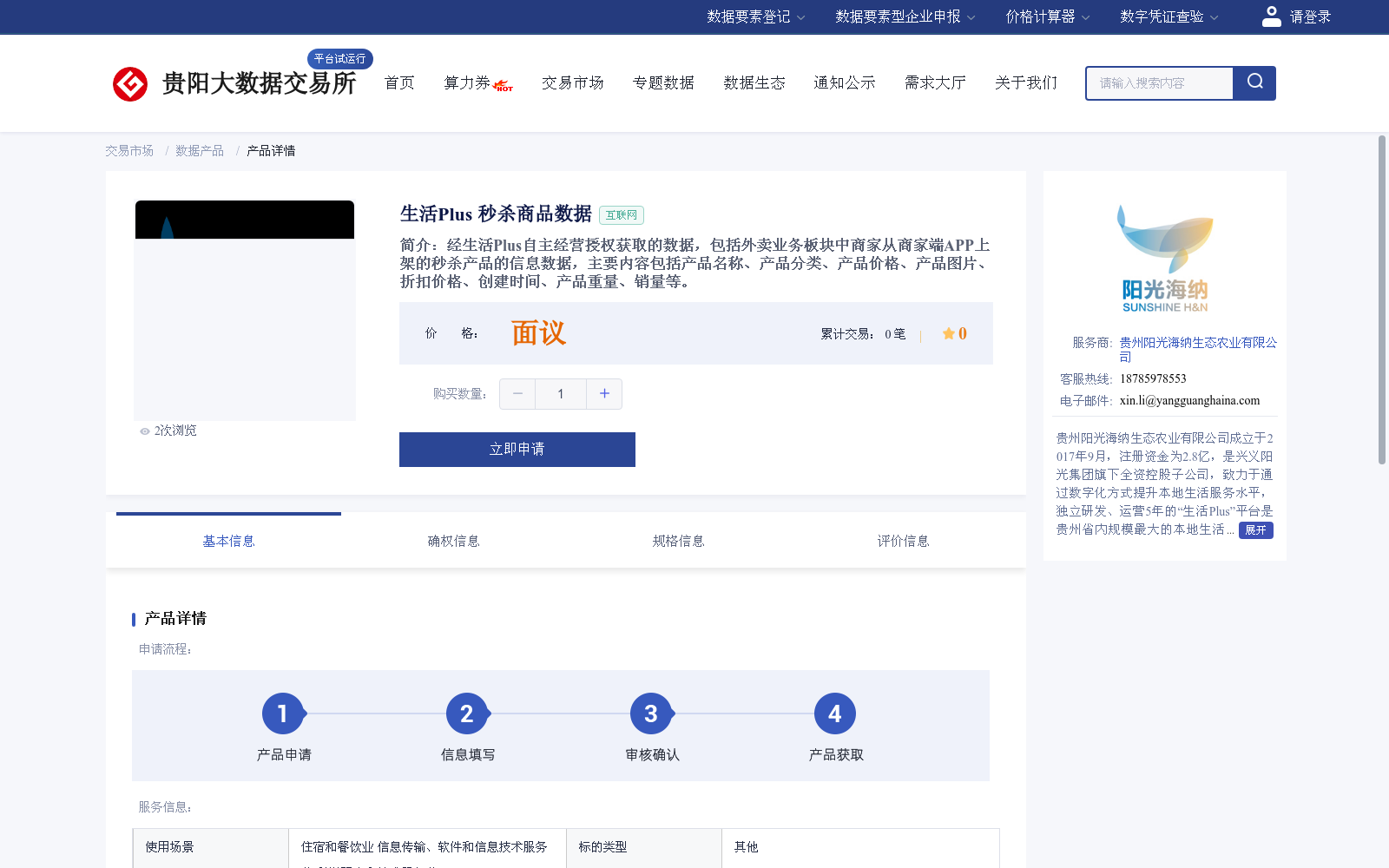Click email xin.li@yangguanghaina.com
This screenshot has height=868, width=1389.
(1189, 401)
